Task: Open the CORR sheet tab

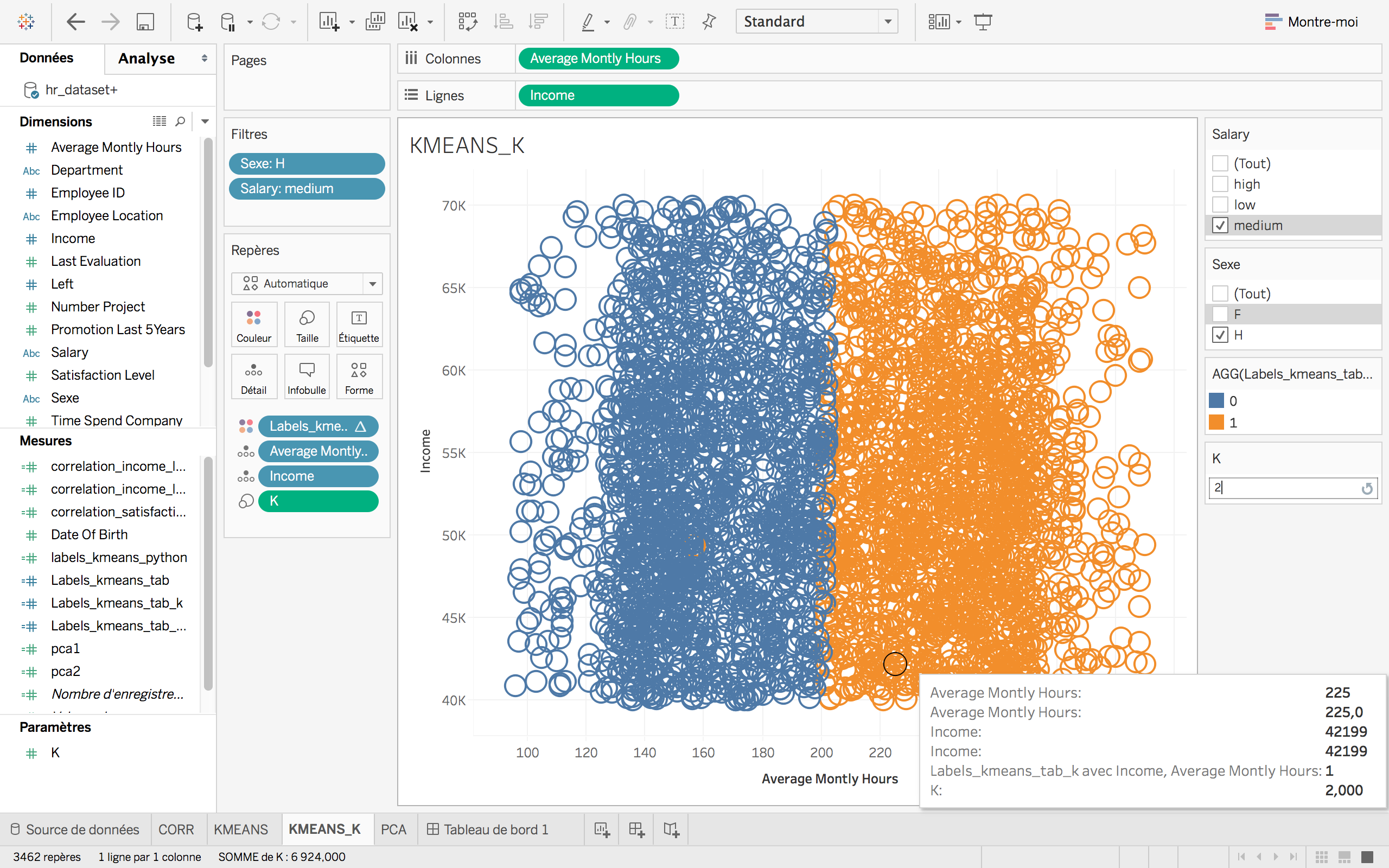Action: click(x=176, y=829)
